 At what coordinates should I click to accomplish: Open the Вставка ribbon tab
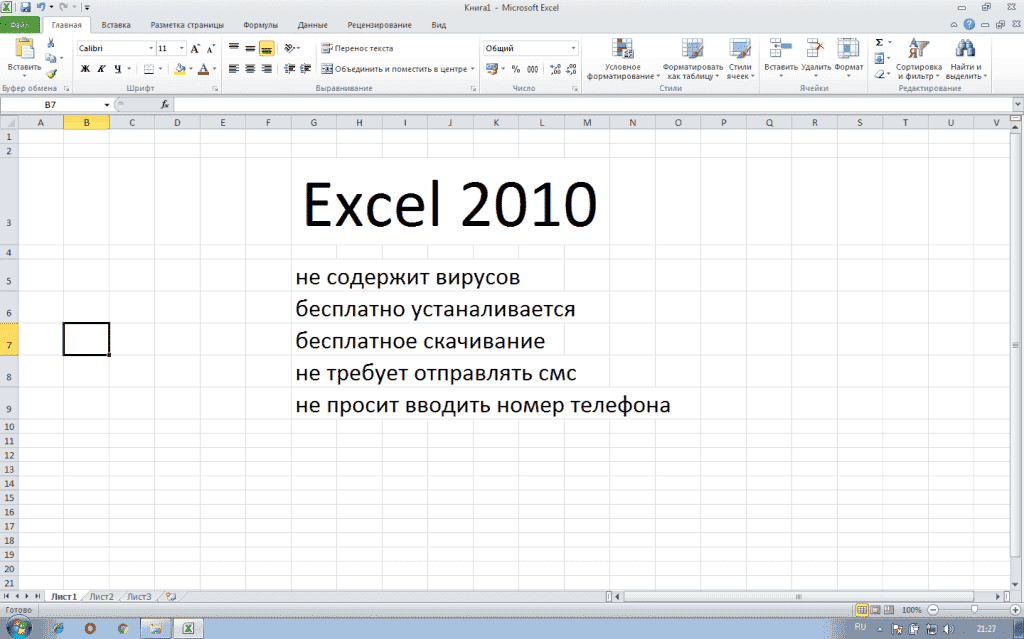point(118,25)
